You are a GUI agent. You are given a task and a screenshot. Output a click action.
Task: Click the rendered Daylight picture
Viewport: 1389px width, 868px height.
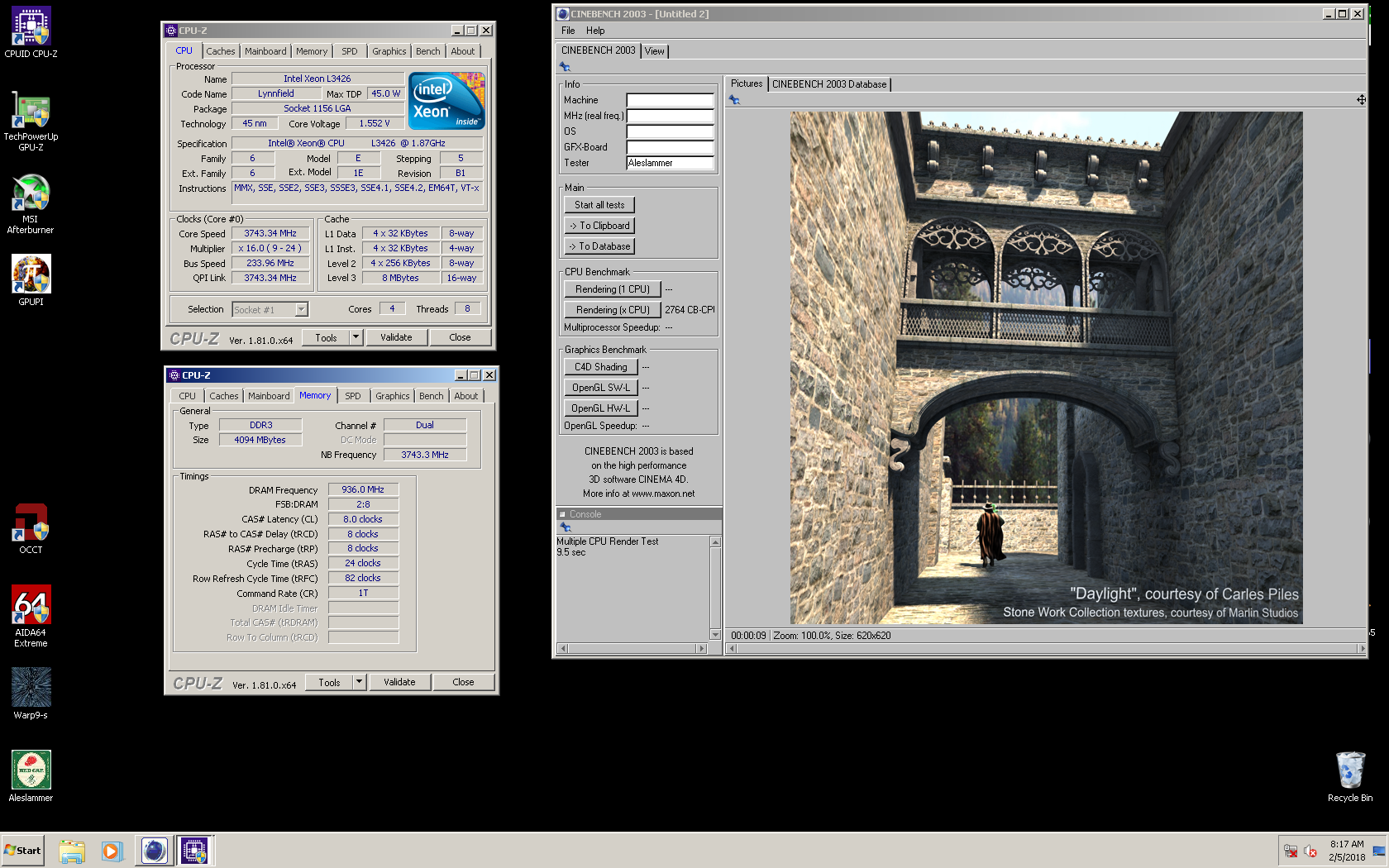[x=1046, y=368]
